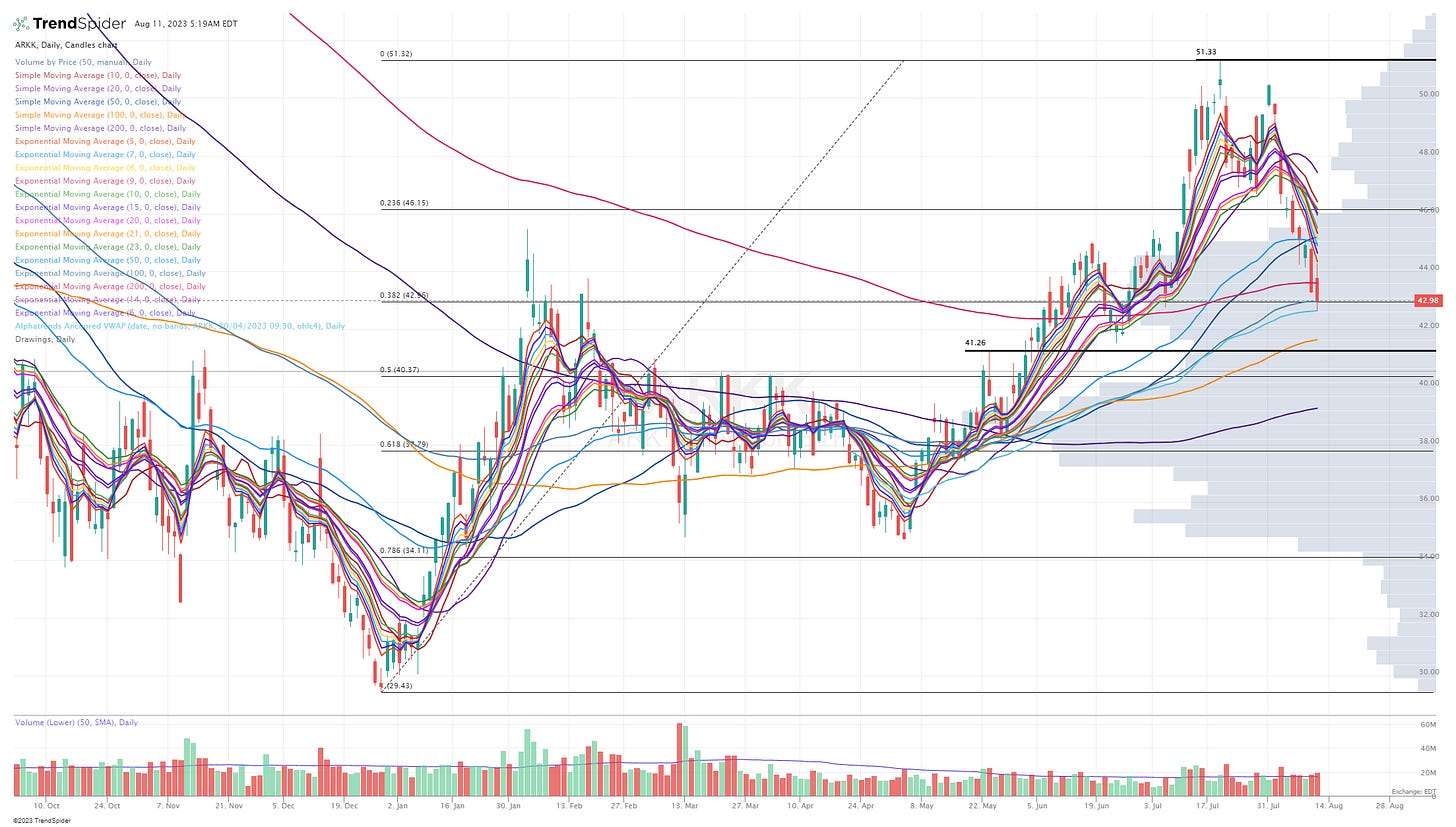Click the 51.33 resistance level label
The height and width of the screenshot is (827, 1456).
point(1206,52)
